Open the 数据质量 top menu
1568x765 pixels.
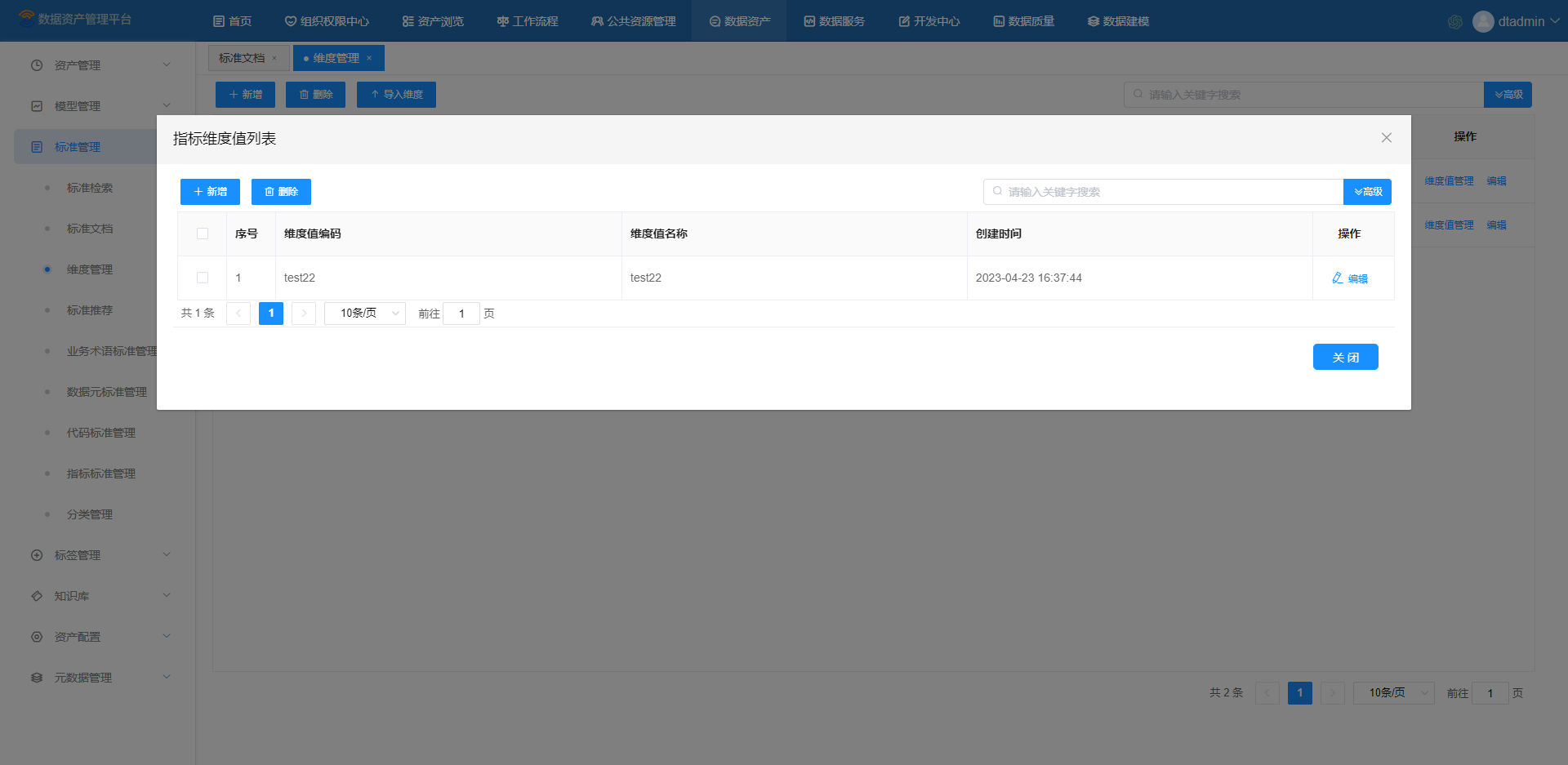[1023, 21]
